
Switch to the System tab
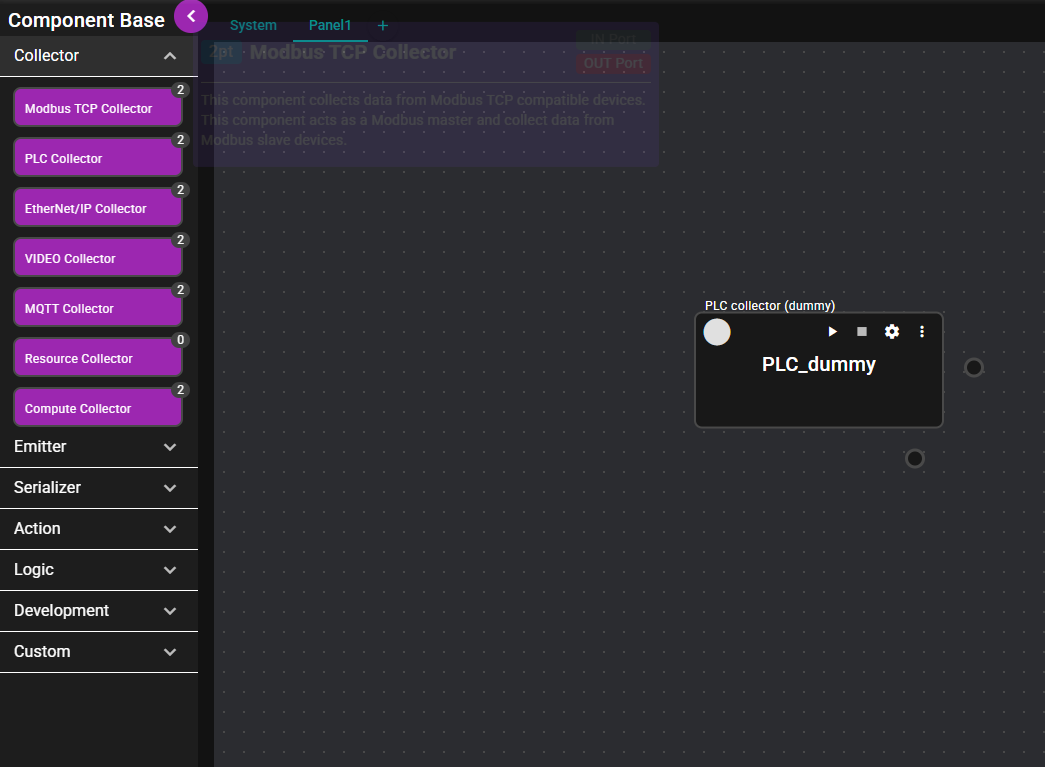253,26
